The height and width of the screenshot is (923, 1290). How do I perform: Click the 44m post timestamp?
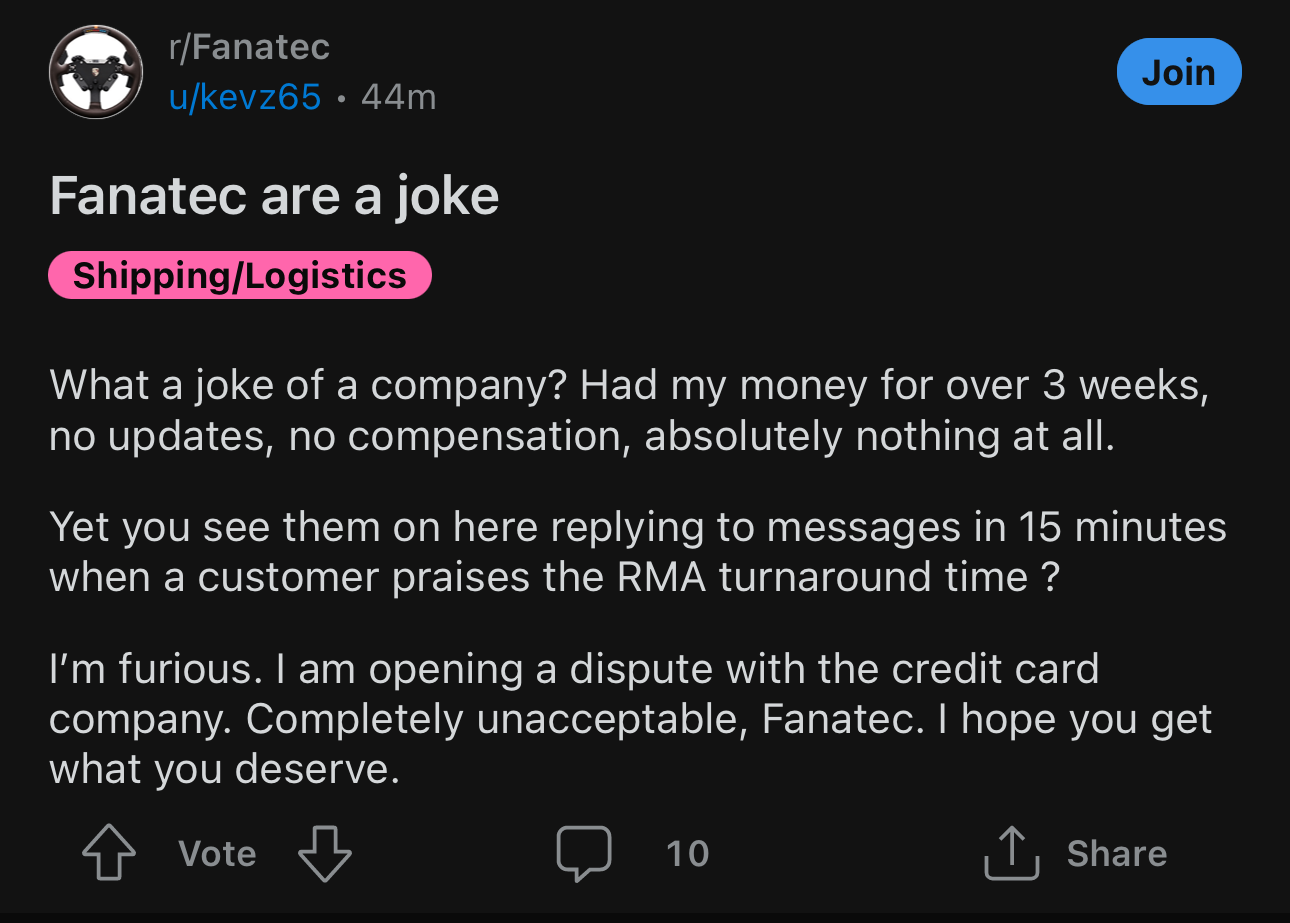(398, 97)
